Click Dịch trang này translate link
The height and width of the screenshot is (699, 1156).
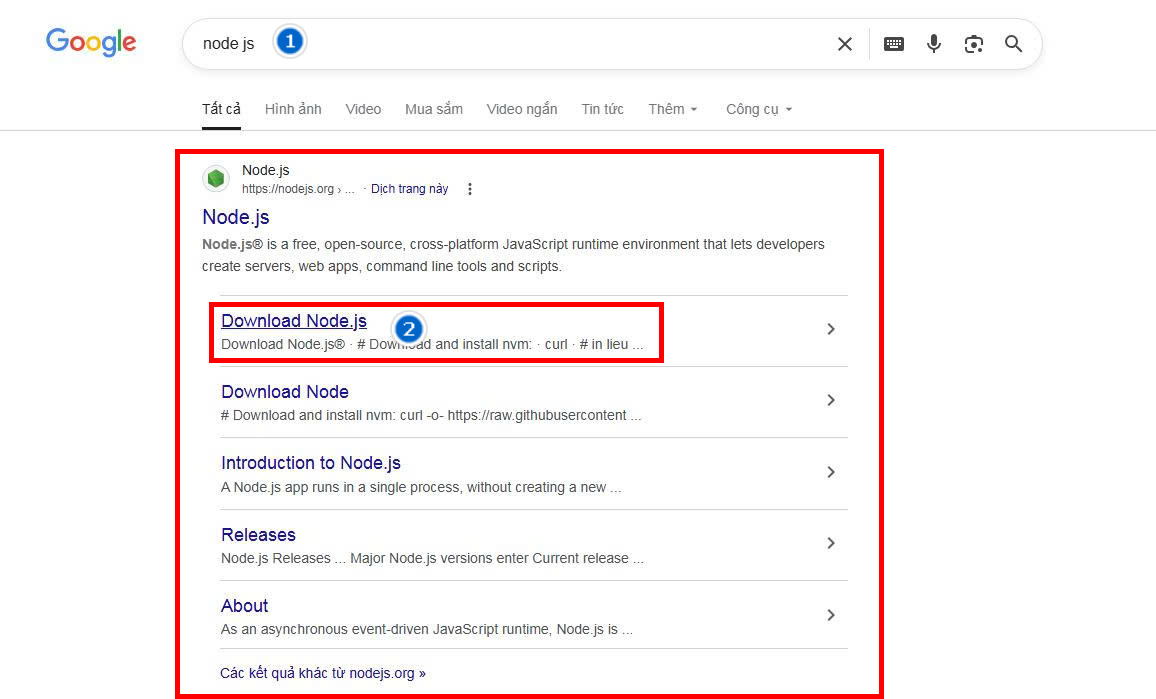point(409,189)
